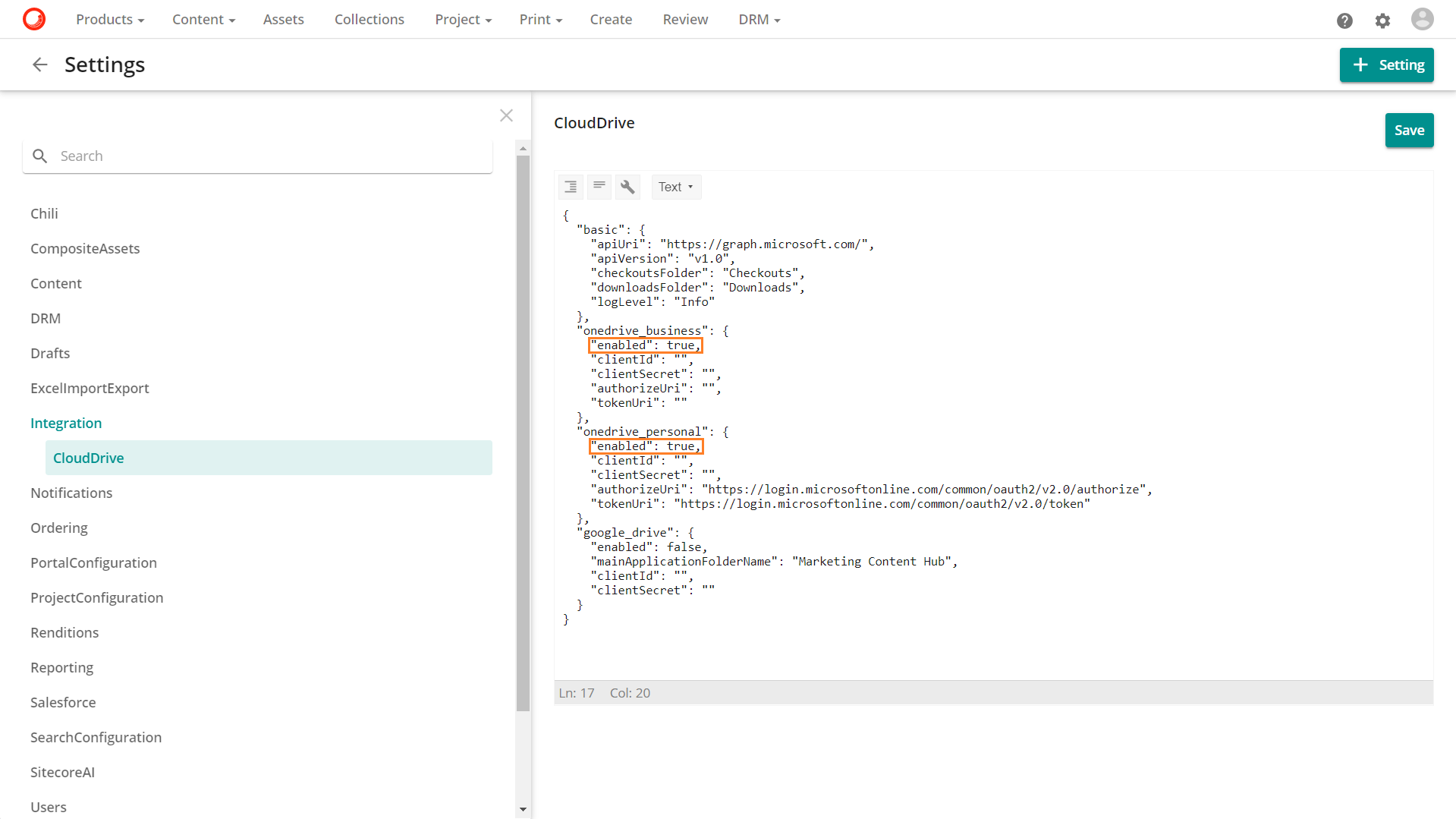Focus the settings Search field

click(257, 156)
